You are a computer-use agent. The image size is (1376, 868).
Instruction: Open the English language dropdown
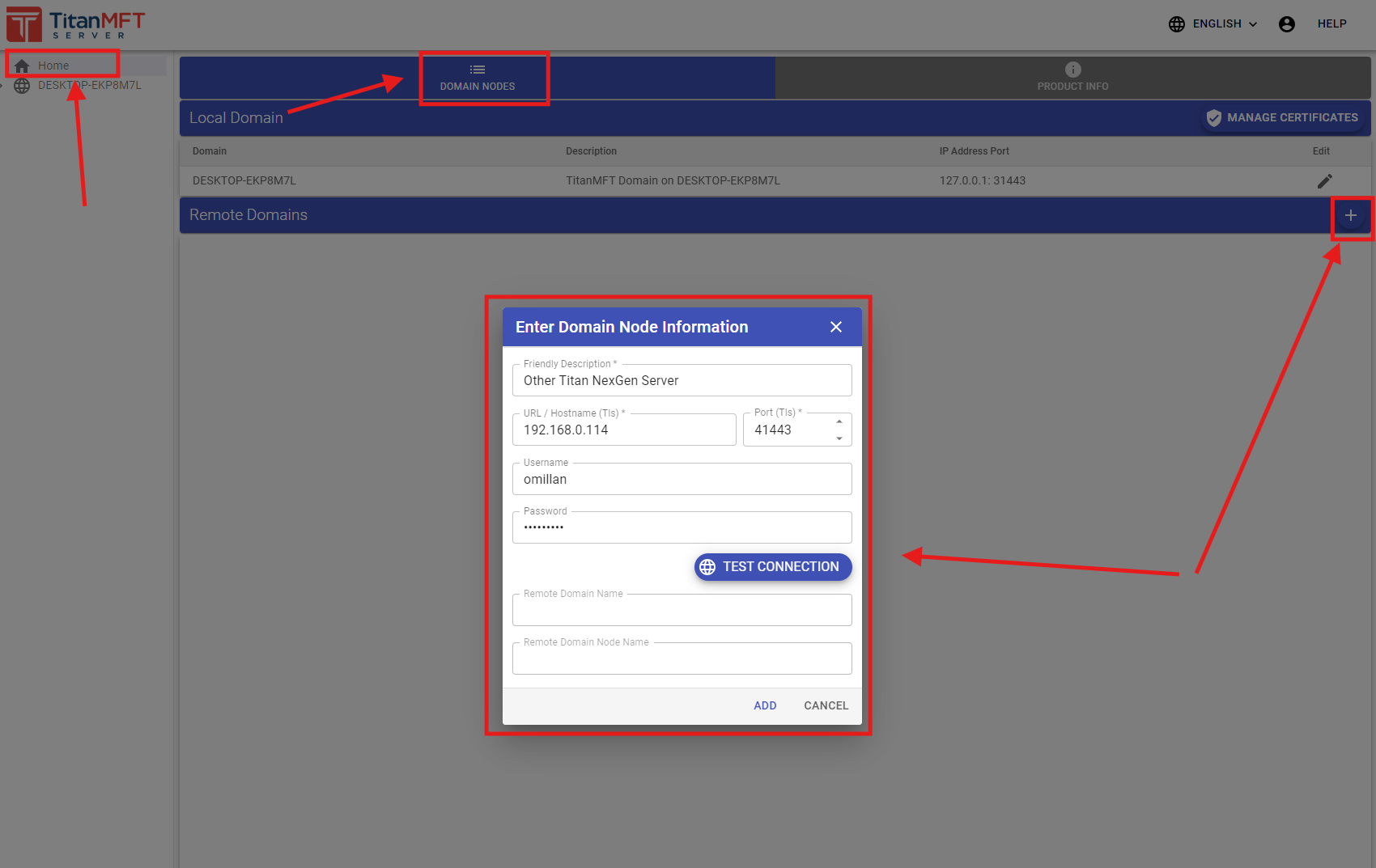click(1213, 24)
